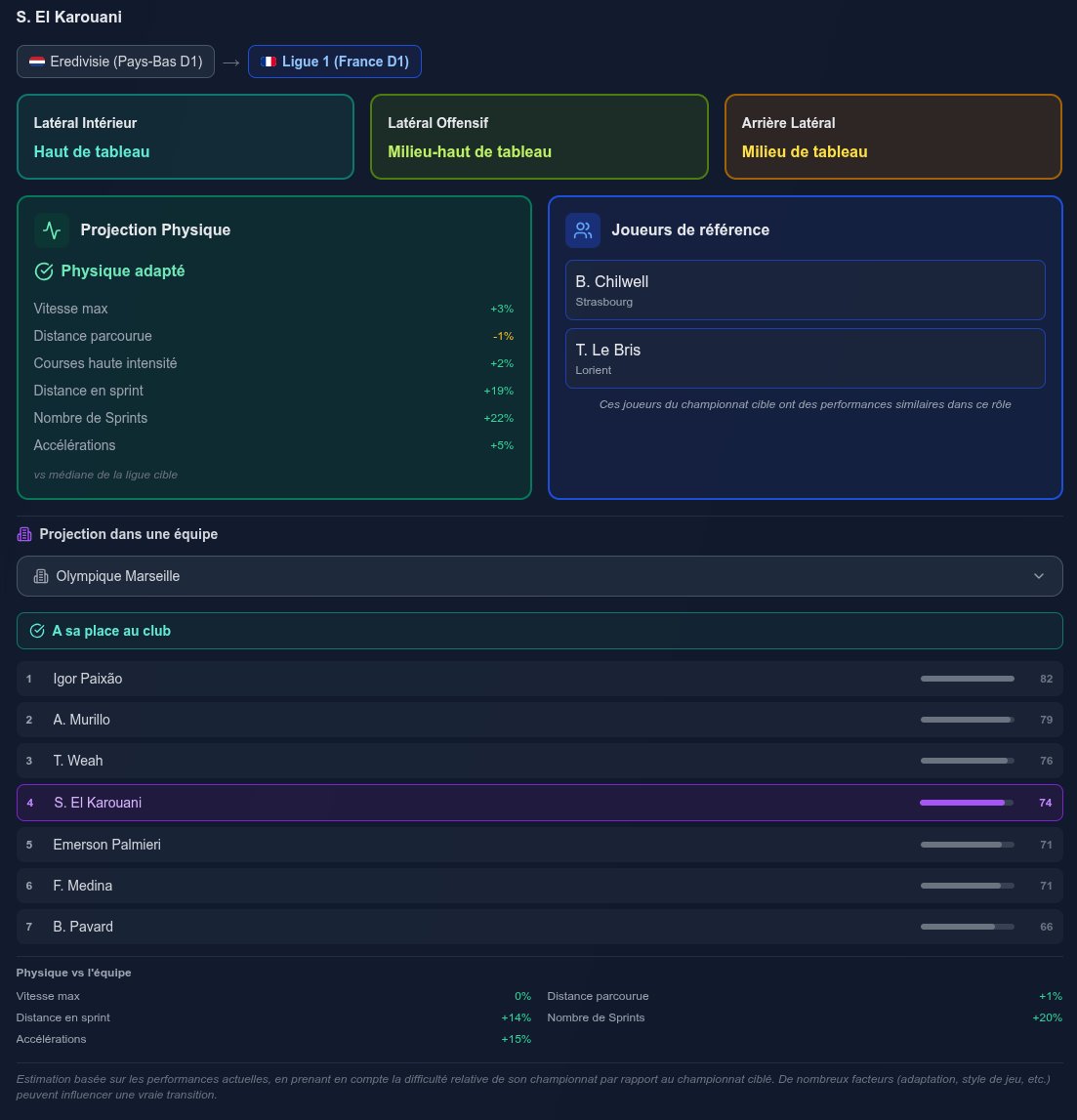The image size is (1077, 1120).
Task: Click the Accélérations +5% value in Projection Physique
Action: [501, 445]
